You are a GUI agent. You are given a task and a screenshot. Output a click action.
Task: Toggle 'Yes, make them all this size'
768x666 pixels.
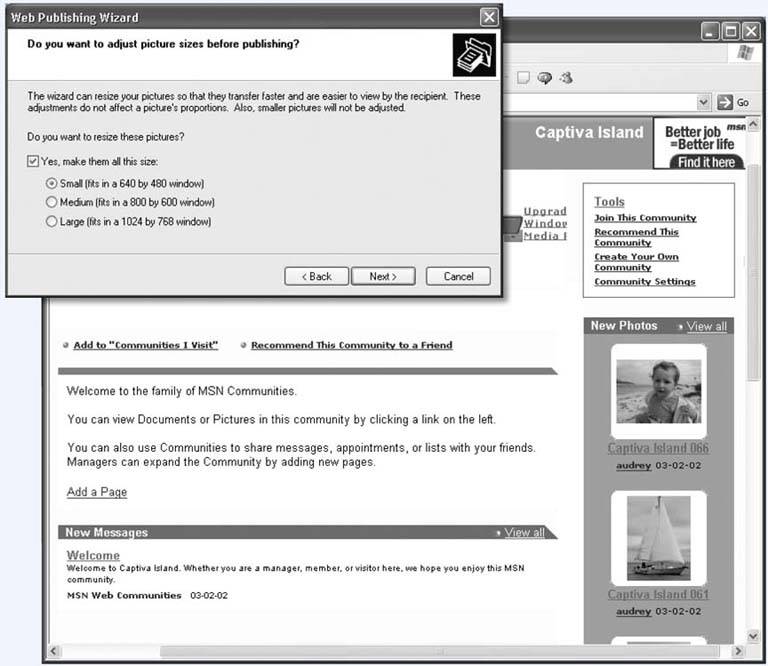coord(34,161)
